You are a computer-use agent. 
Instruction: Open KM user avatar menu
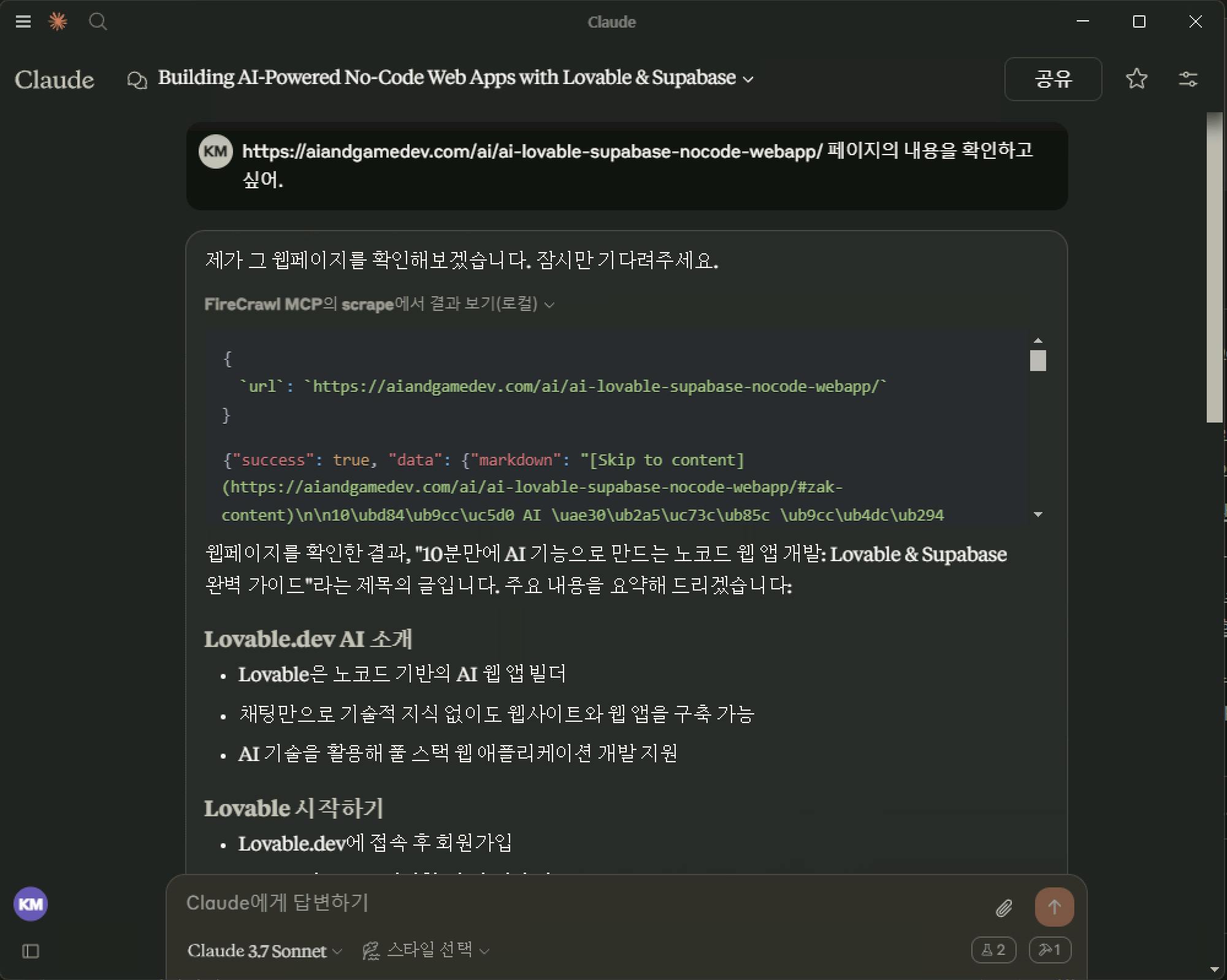click(31, 904)
